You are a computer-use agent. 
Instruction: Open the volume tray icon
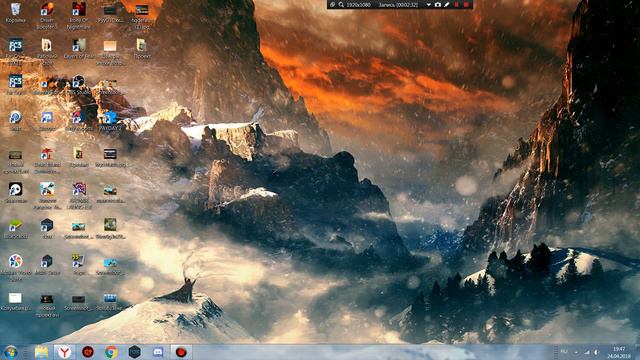[x=596, y=352]
